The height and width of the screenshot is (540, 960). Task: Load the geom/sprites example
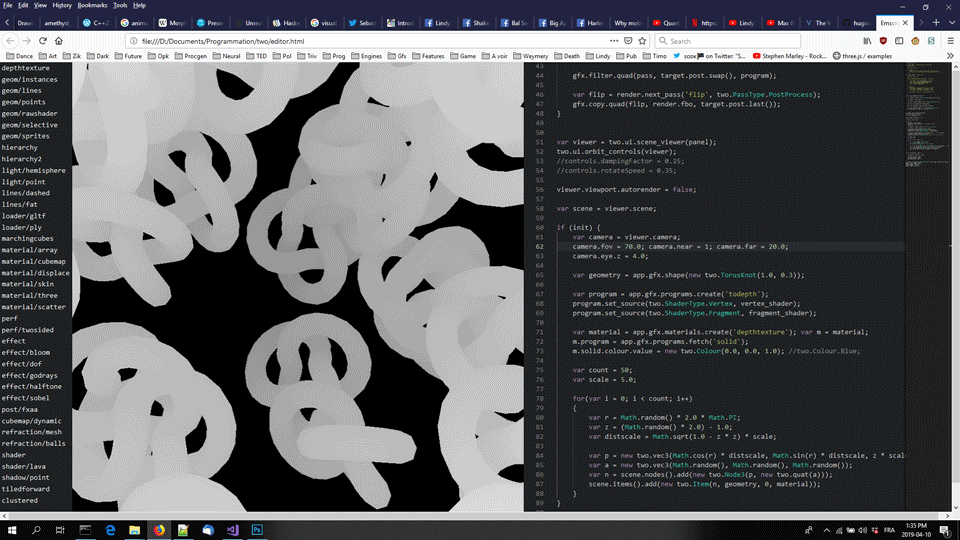click(26, 137)
